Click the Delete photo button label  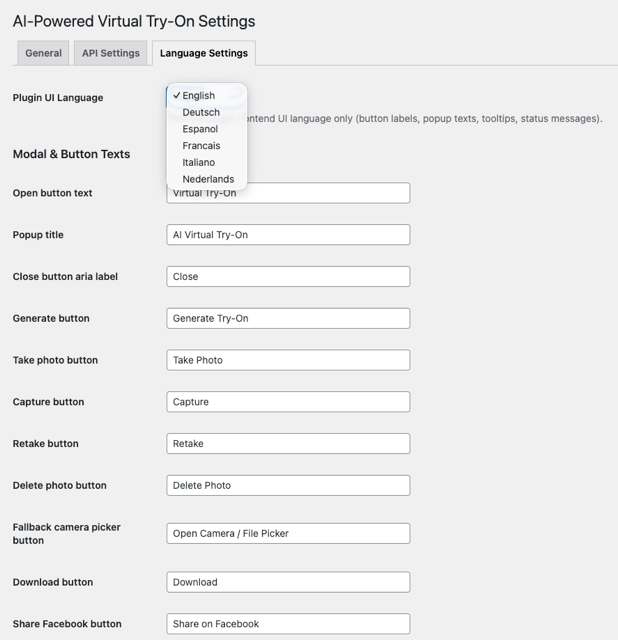pyautogui.click(x=60, y=486)
